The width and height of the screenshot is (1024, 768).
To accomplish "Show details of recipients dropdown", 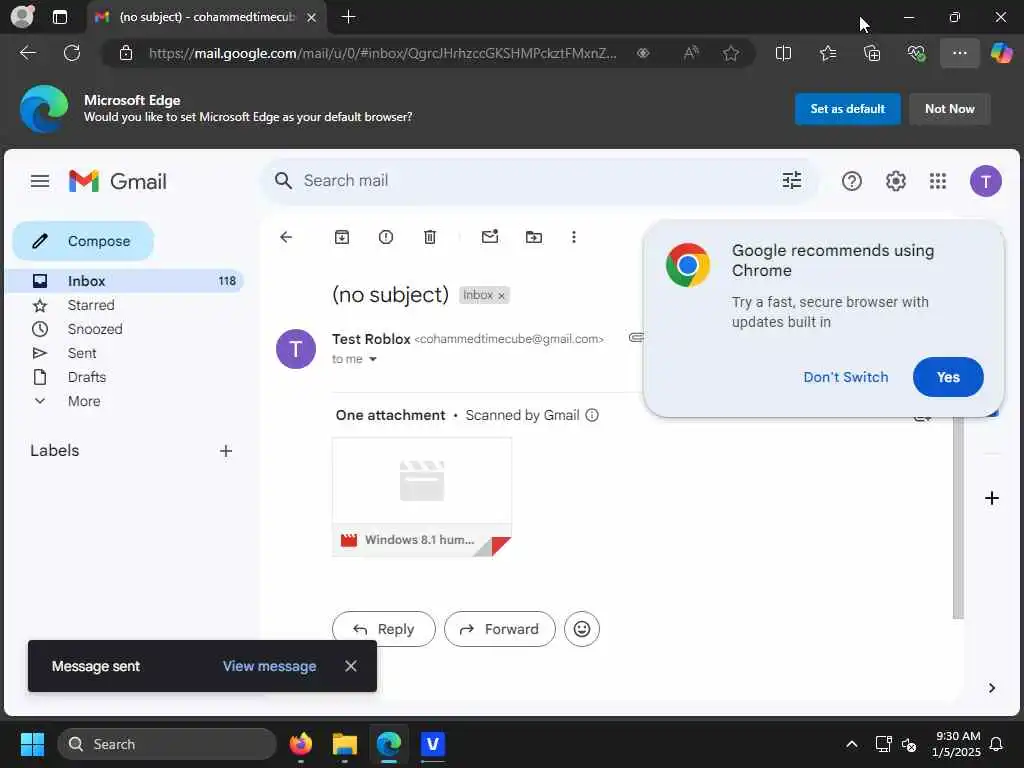I will point(372,359).
